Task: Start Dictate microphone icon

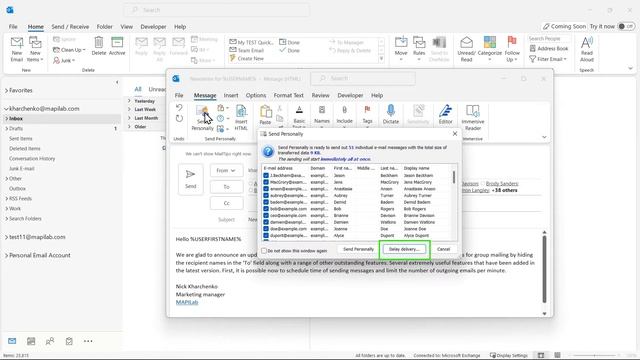Action: 391,110
